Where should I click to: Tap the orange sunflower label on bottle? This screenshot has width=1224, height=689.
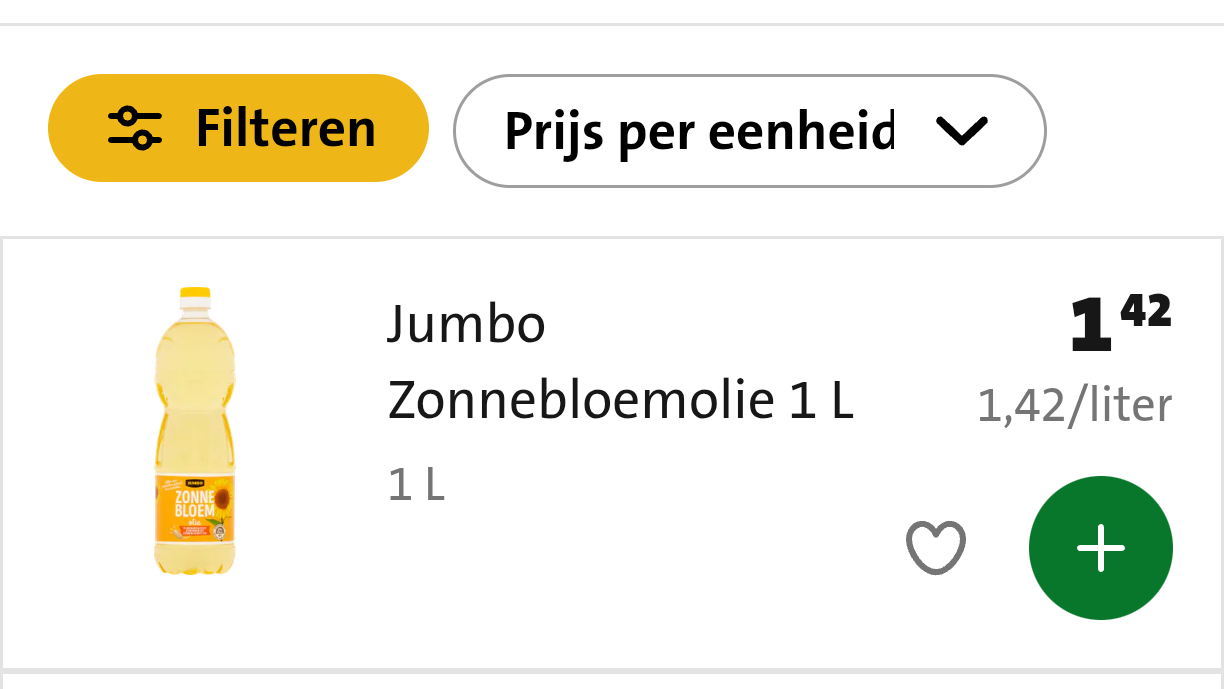195,510
